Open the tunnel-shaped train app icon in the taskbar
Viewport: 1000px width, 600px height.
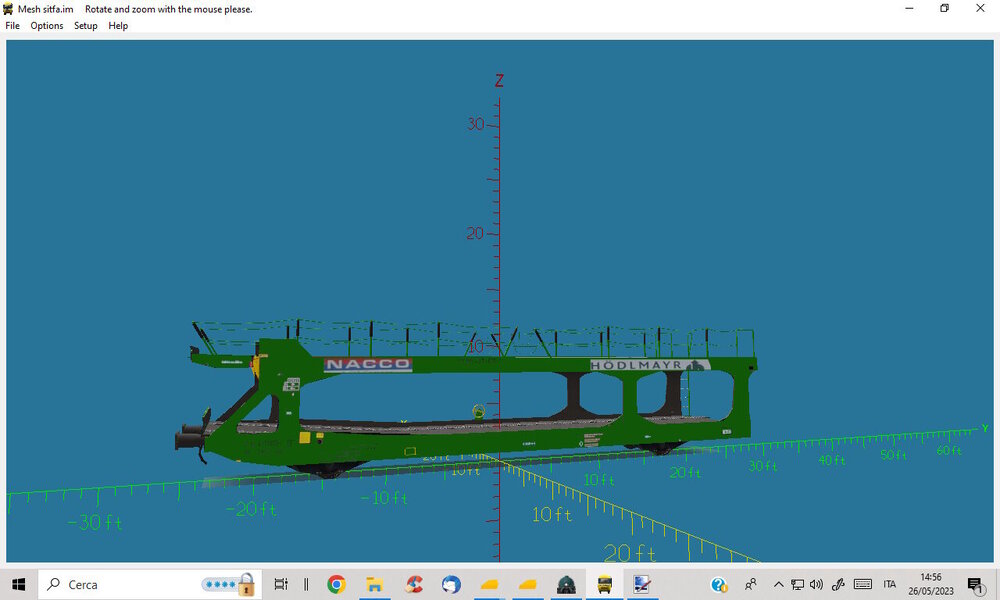(x=566, y=584)
